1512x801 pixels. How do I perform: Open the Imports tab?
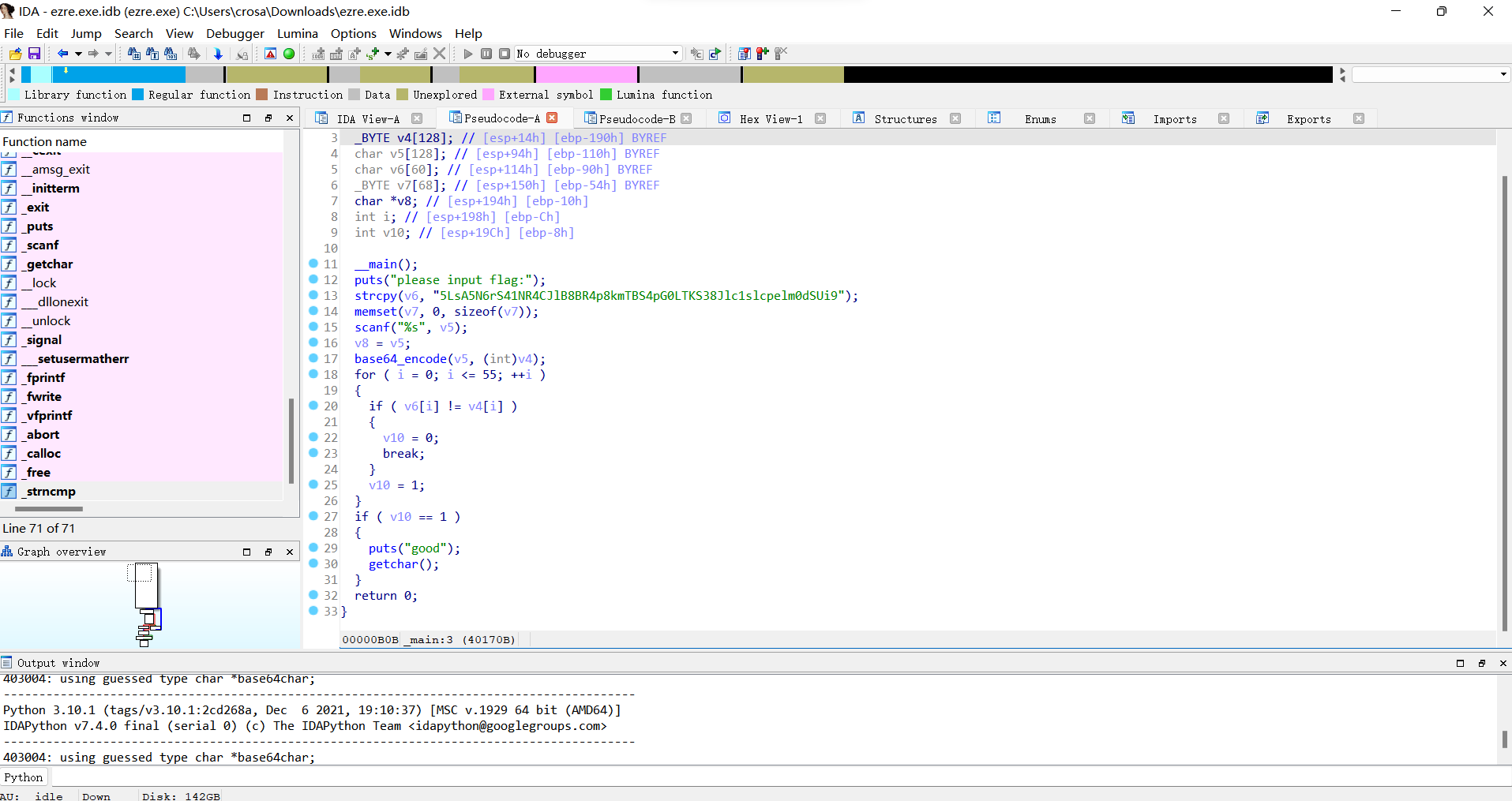(x=1175, y=118)
